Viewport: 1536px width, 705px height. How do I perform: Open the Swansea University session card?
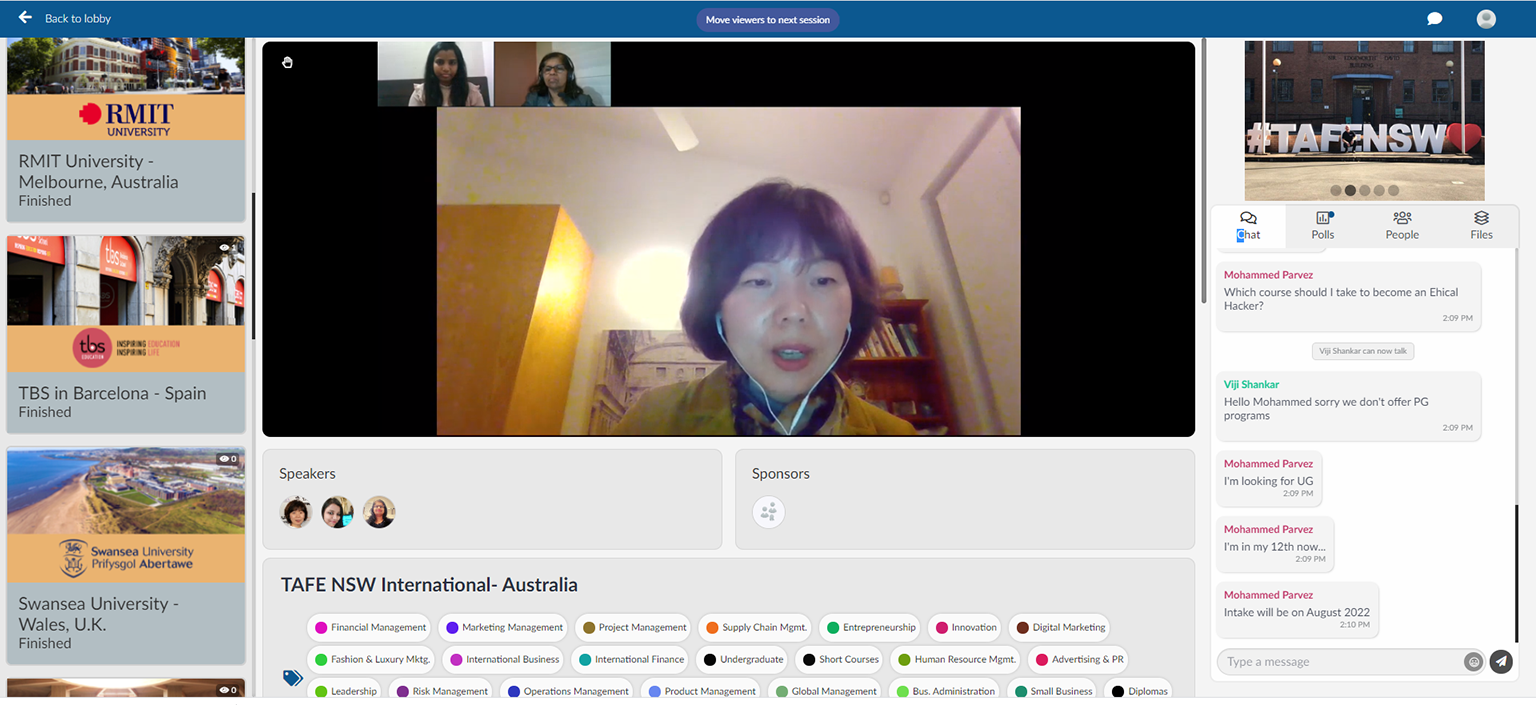coord(126,555)
